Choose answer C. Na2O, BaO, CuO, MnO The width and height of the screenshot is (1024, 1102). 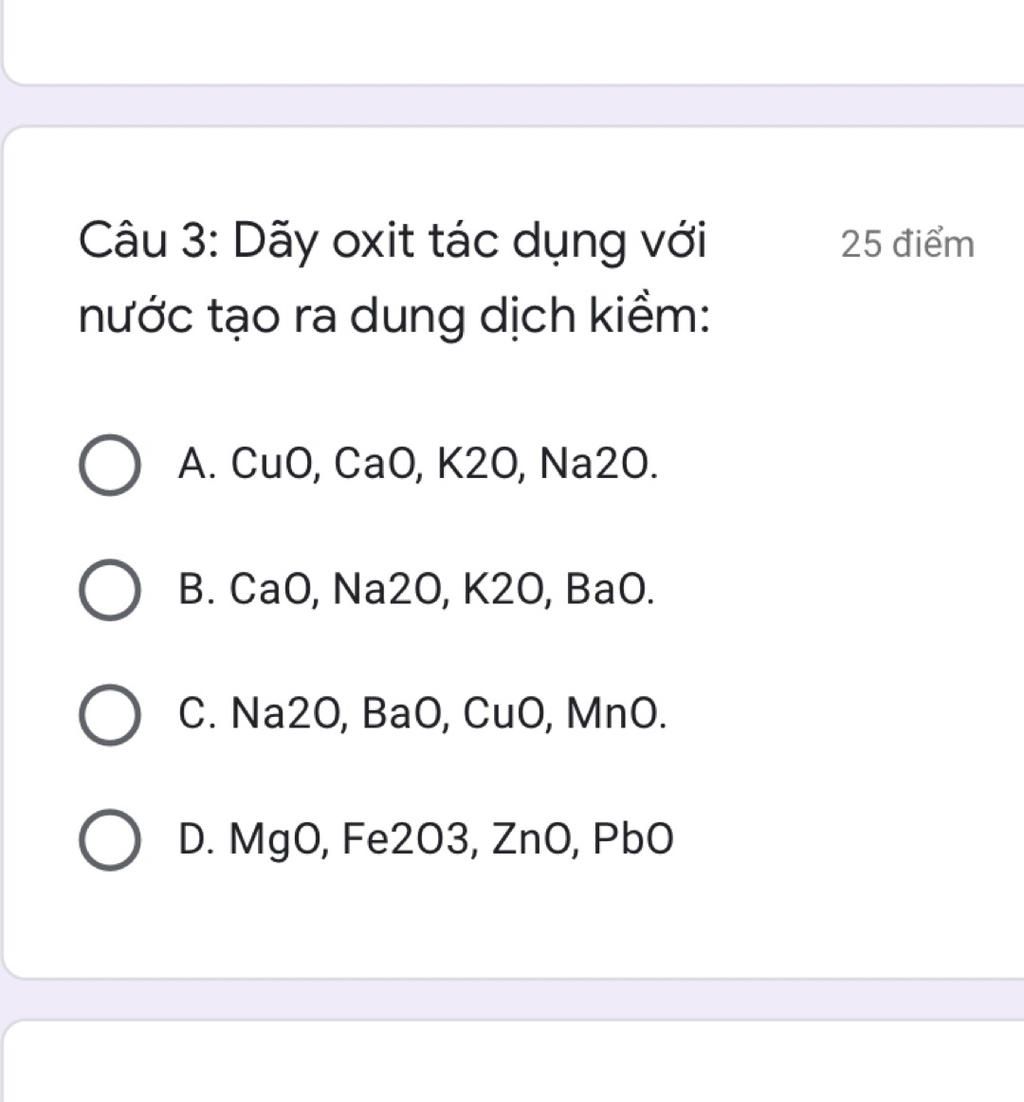click(x=423, y=715)
